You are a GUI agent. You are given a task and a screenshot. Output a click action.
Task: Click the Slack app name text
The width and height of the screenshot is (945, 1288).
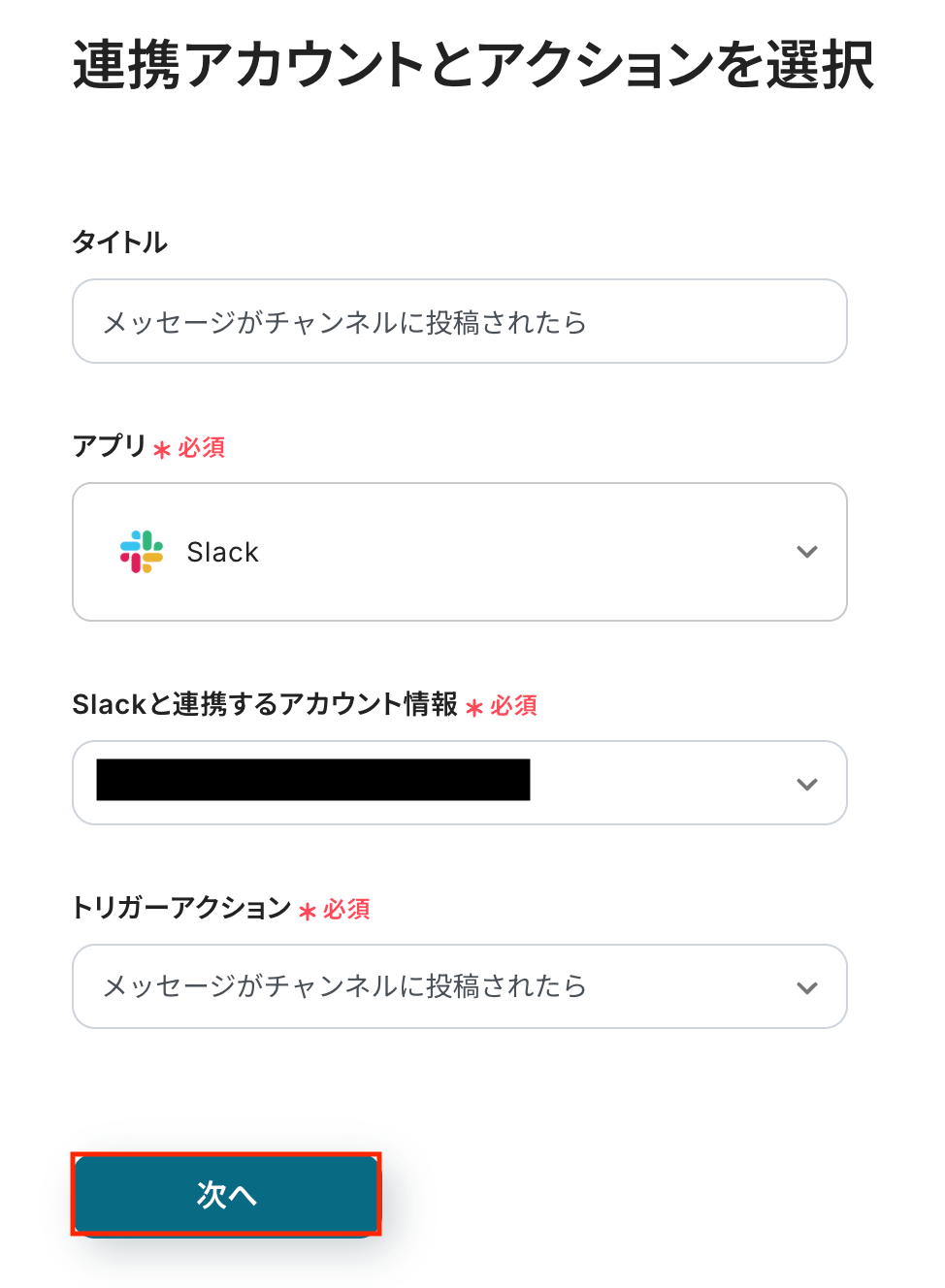pyautogui.click(x=222, y=552)
